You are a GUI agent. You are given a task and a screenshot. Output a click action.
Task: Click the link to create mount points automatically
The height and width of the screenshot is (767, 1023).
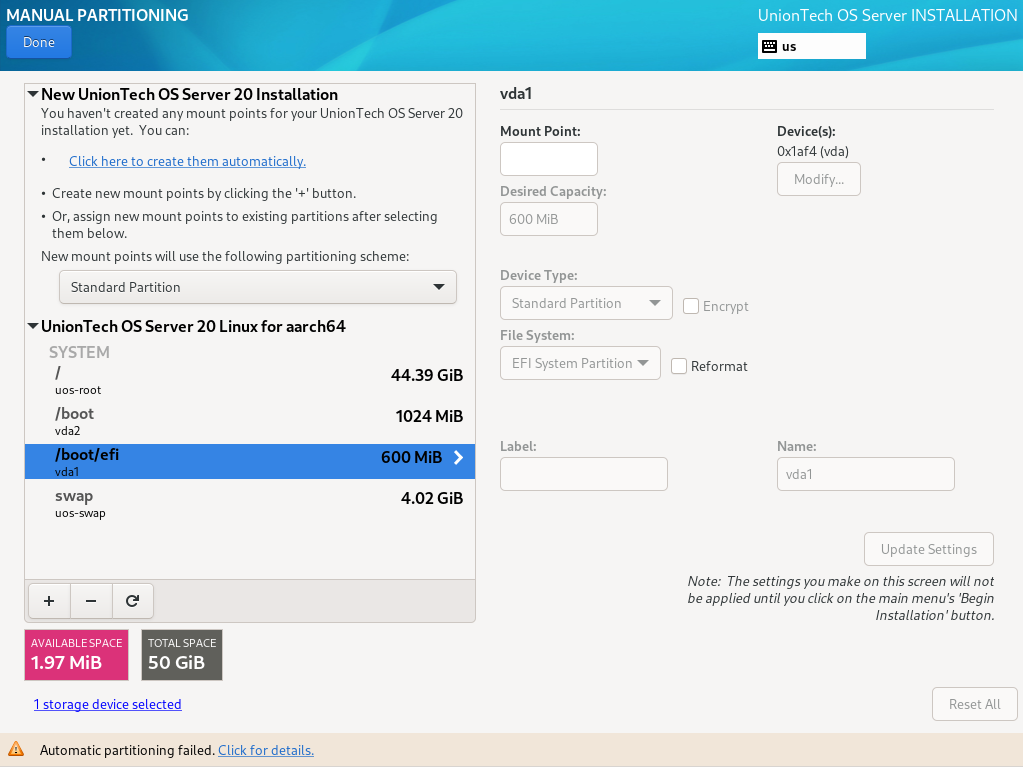tap(187, 161)
